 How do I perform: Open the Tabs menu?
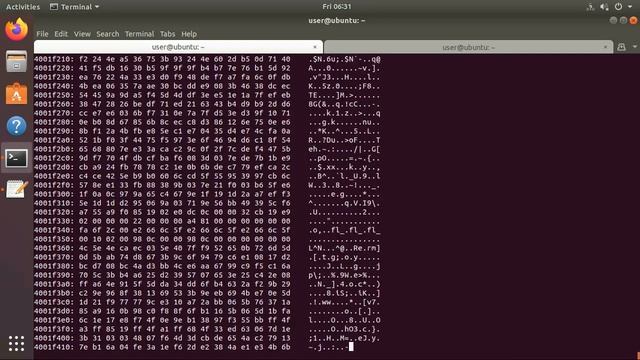tap(167, 34)
